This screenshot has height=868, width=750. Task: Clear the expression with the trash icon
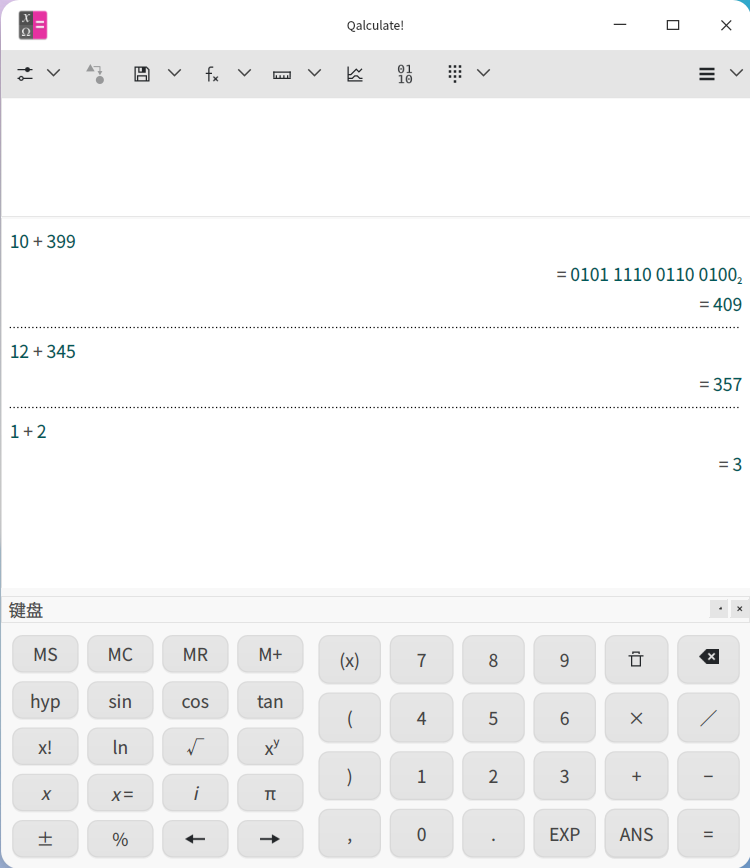coord(637,660)
